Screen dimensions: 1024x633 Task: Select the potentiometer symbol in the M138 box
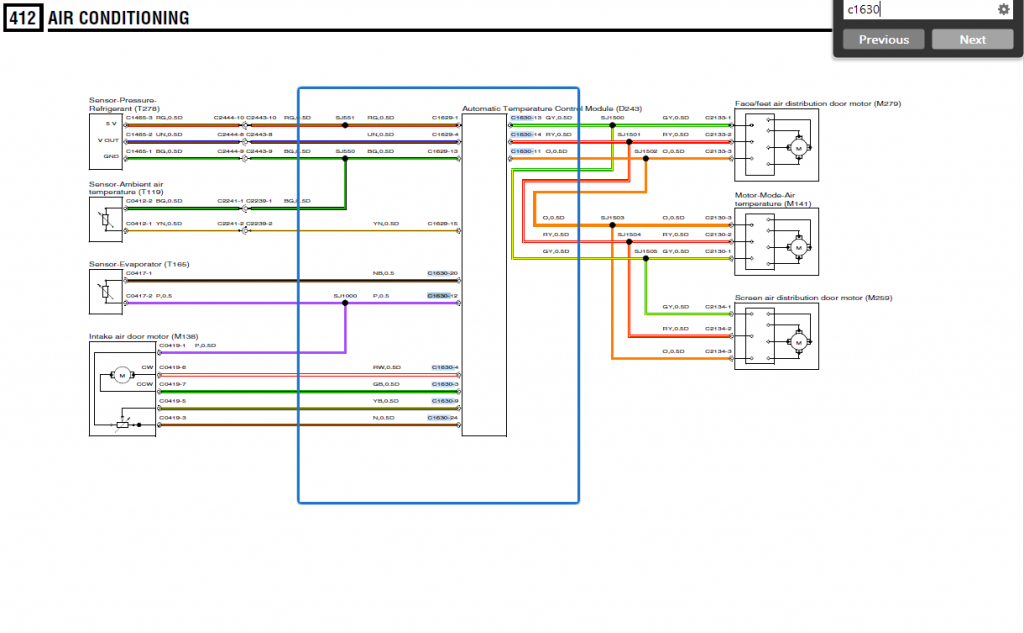123,424
